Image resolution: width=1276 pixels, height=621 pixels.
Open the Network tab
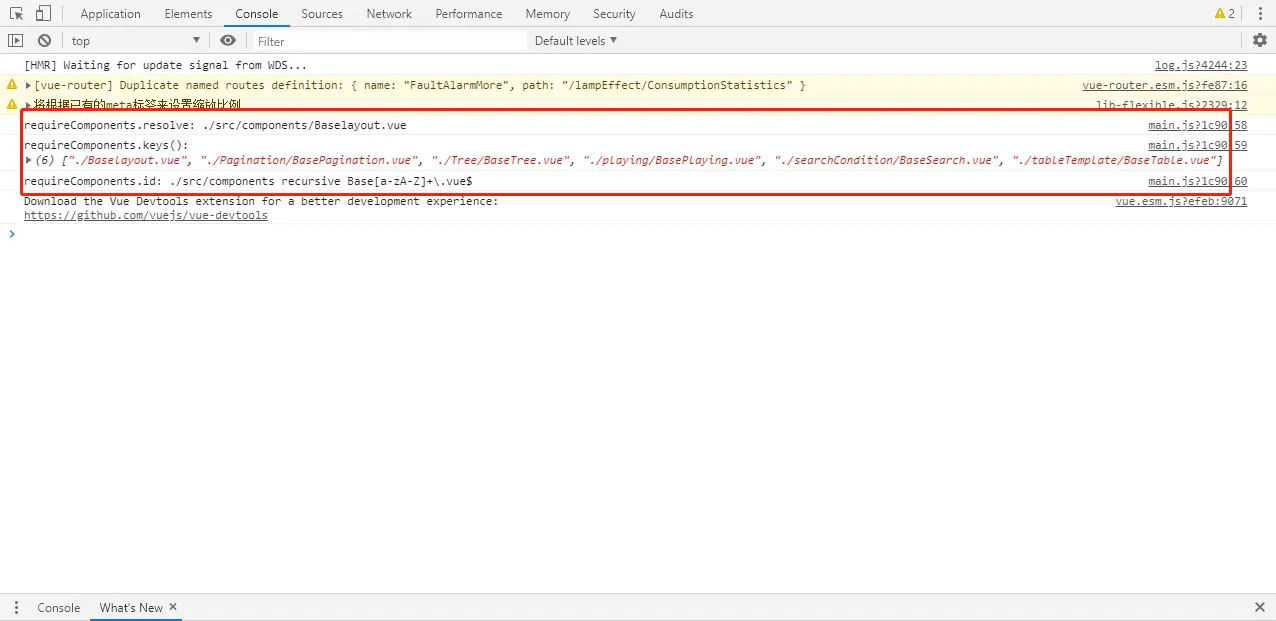(x=389, y=14)
